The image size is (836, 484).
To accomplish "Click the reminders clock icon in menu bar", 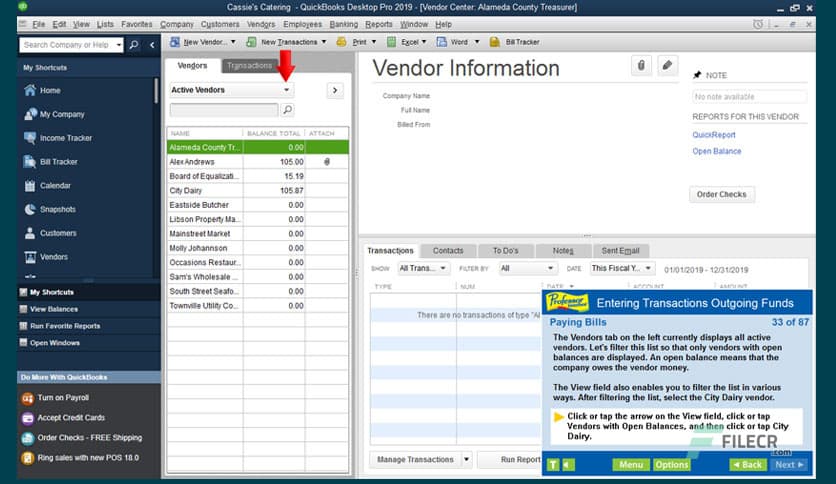I will (758, 24).
